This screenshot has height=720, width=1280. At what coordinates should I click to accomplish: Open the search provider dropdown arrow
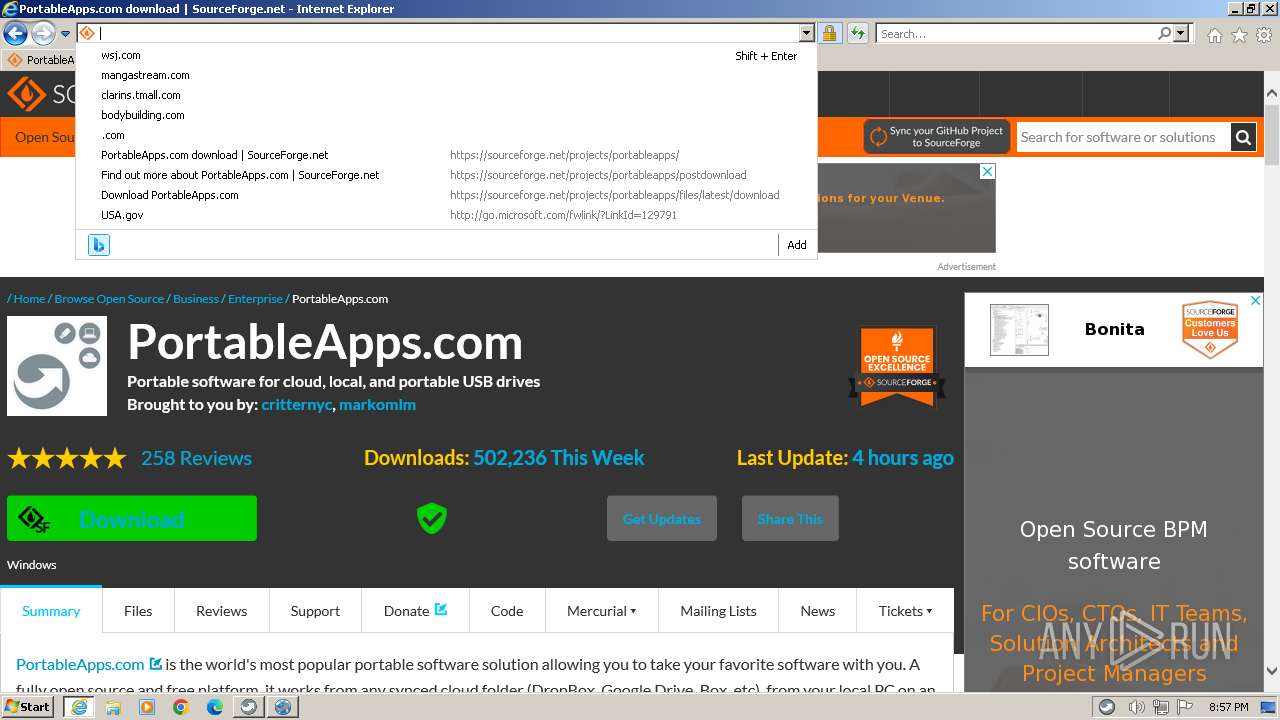(1181, 33)
